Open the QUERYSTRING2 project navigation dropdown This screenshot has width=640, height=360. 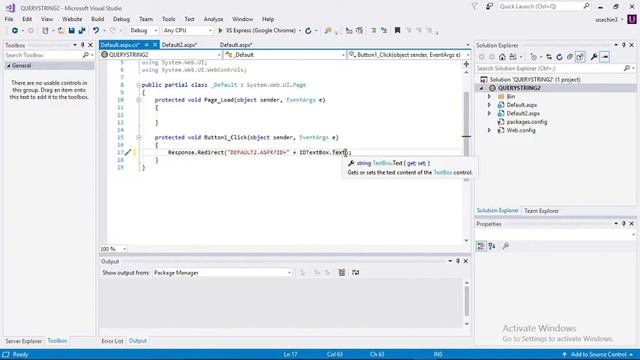coord(161,55)
